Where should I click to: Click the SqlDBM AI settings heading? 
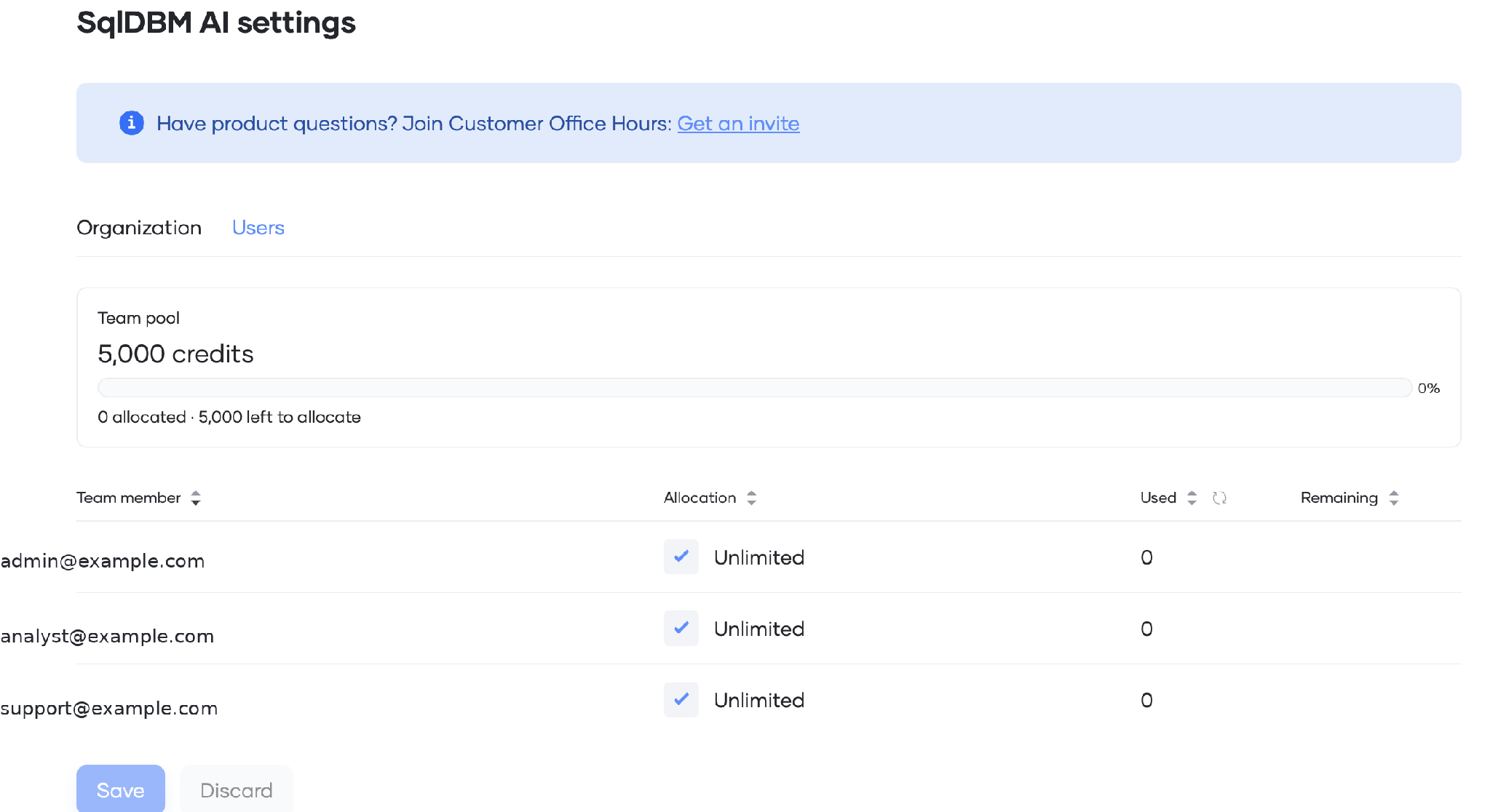point(216,23)
